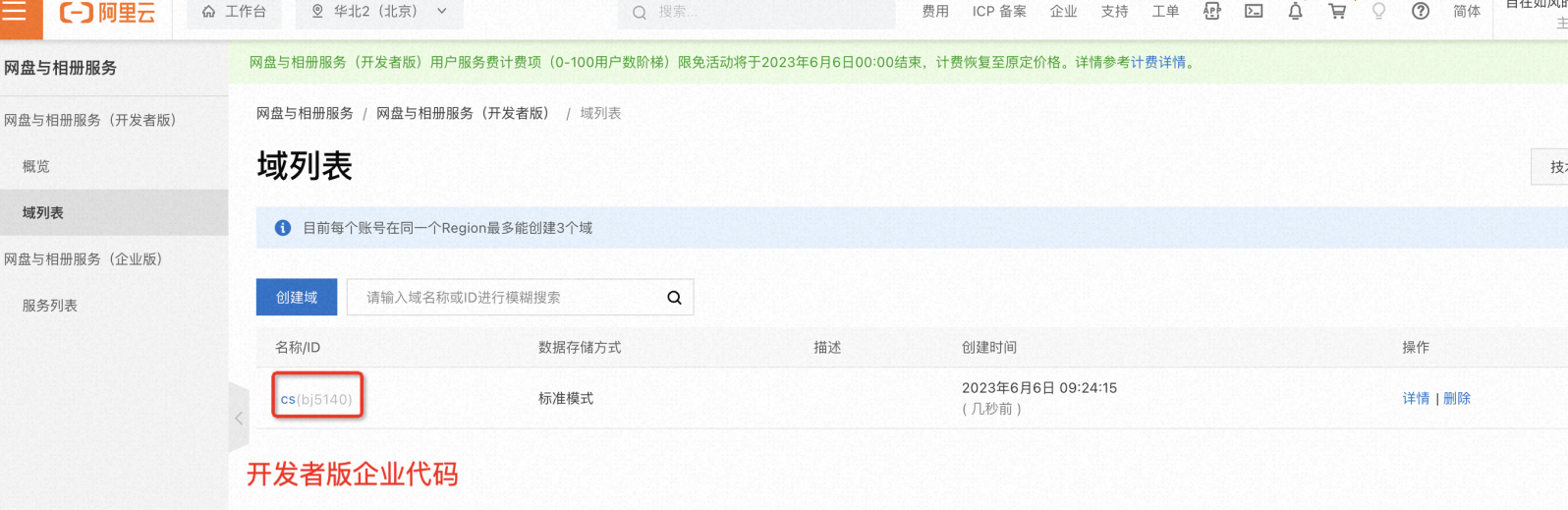Viewport: 1568px width, 510px height.
Task: Open the hamburger navigation menu
Action: [x=15, y=12]
